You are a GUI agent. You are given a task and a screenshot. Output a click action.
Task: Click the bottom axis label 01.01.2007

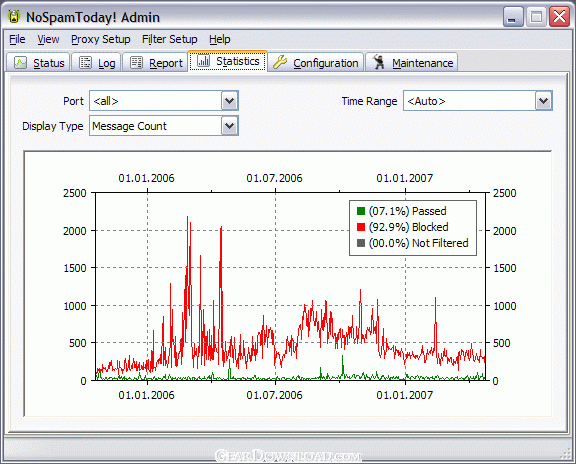(x=404, y=395)
